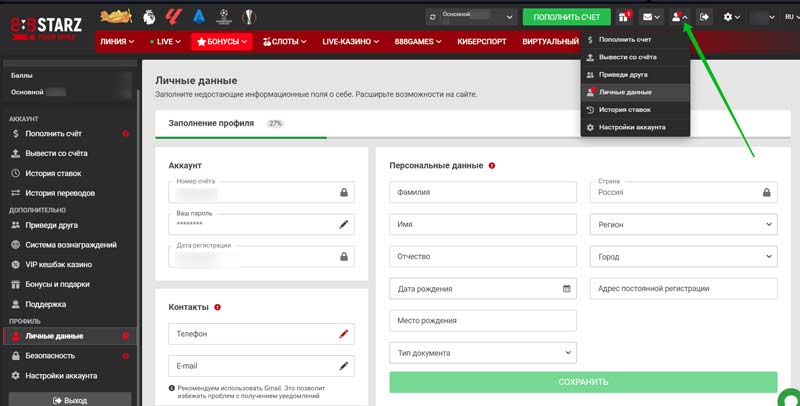
Task: Open the gold airplane game icon
Action: (x=116, y=17)
